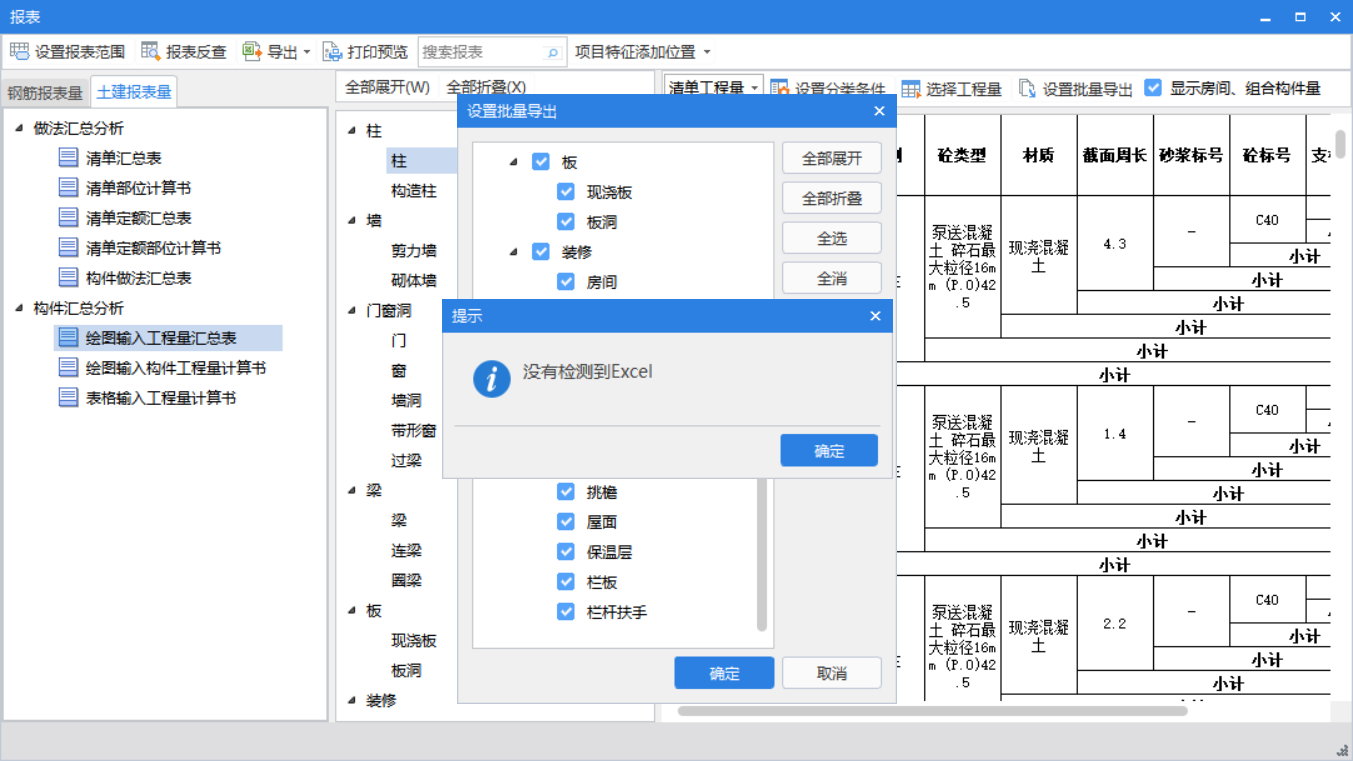
Task: Uncheck the 栏杆扶手 checkbox
Action: pyautogui.click(x=566, y=612)
